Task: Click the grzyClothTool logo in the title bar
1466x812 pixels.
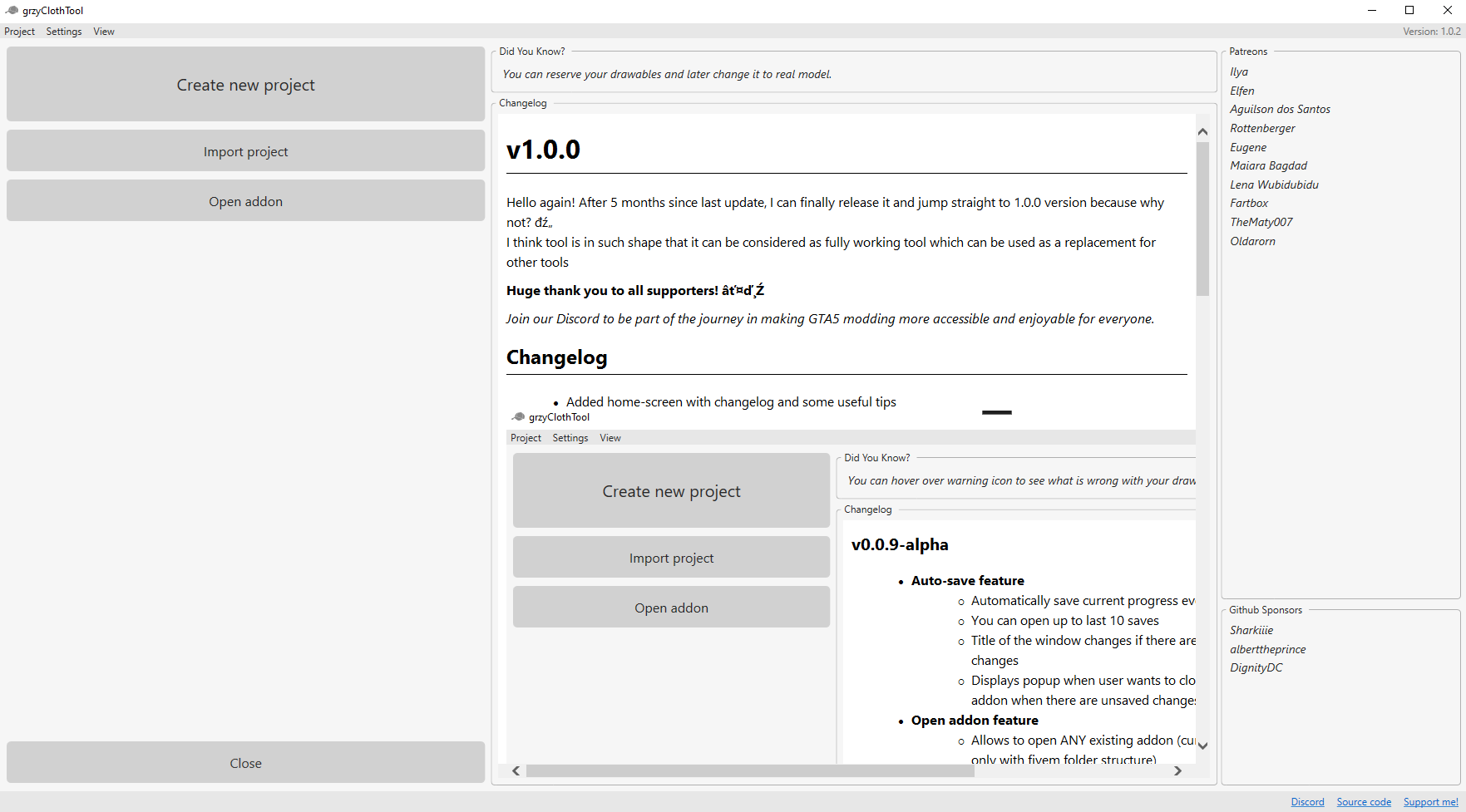Action: pos(10,10)
